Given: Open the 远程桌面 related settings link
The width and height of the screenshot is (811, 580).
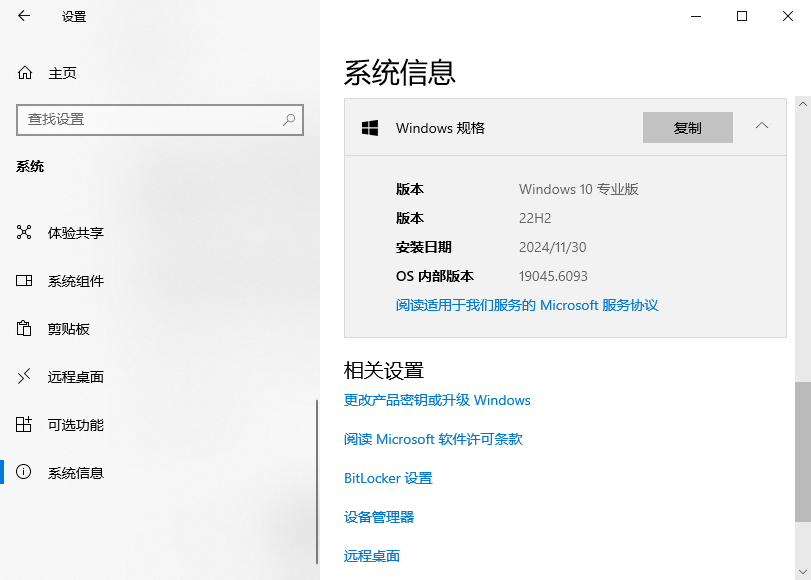Looking at the screenshot, I should 369,556.
